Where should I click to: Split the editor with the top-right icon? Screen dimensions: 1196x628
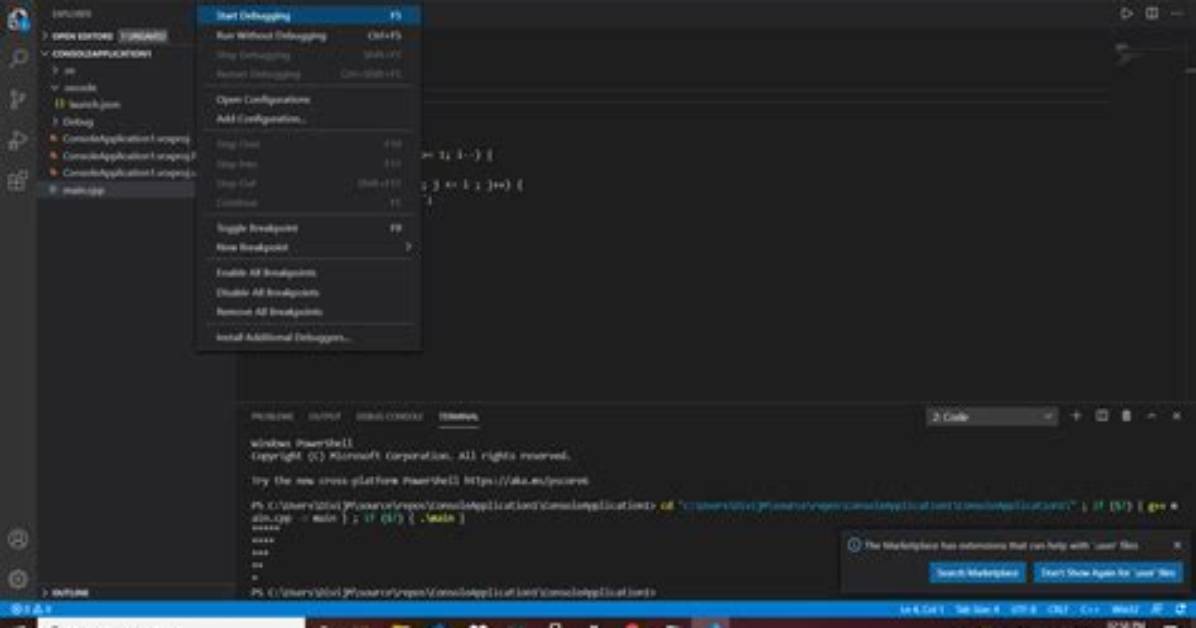pyautogui.click(x=1152, y=13)
